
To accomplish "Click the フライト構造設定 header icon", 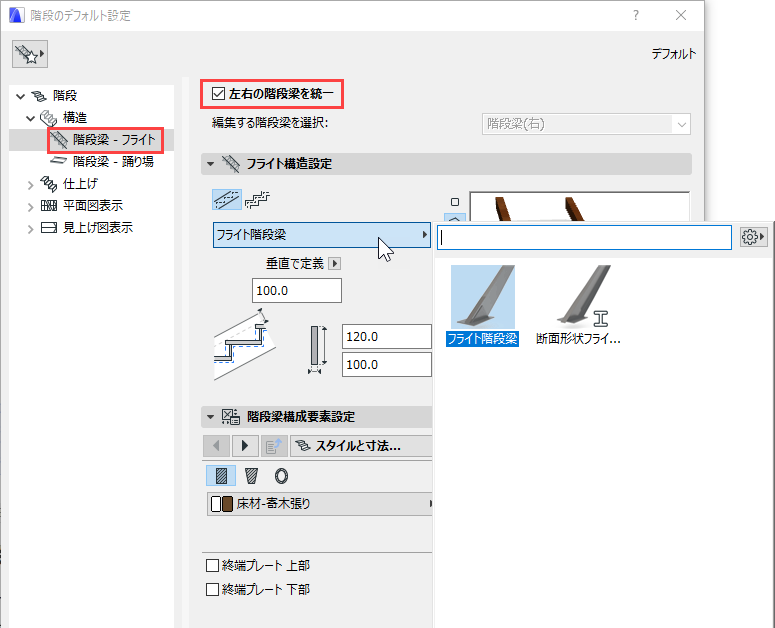I will (x=230, y=164).
